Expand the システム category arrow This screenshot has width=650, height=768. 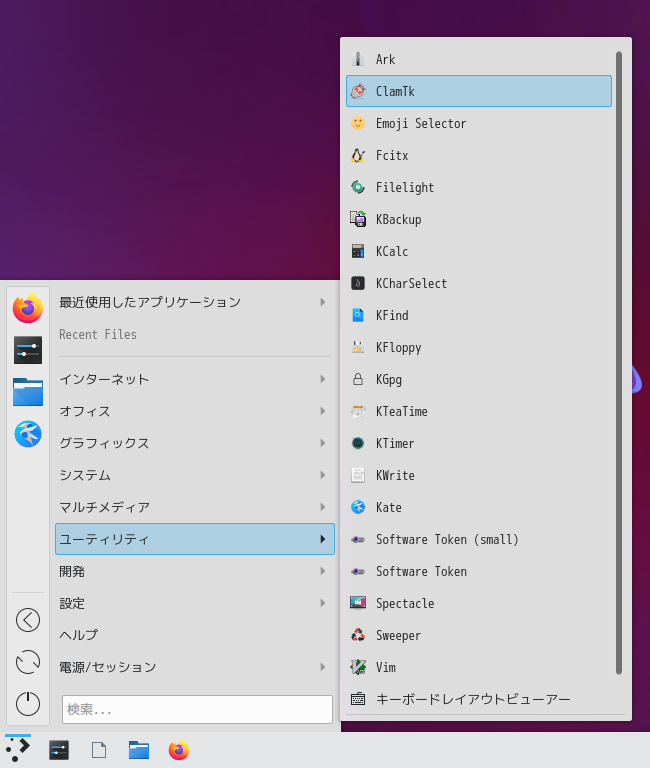click(x=323, y=475)
